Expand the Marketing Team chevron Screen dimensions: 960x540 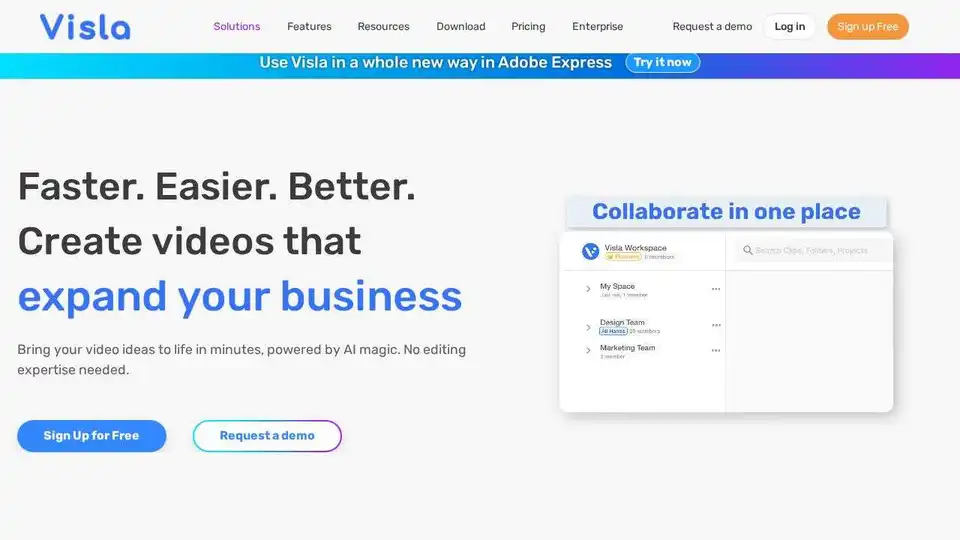coord(588,351)
